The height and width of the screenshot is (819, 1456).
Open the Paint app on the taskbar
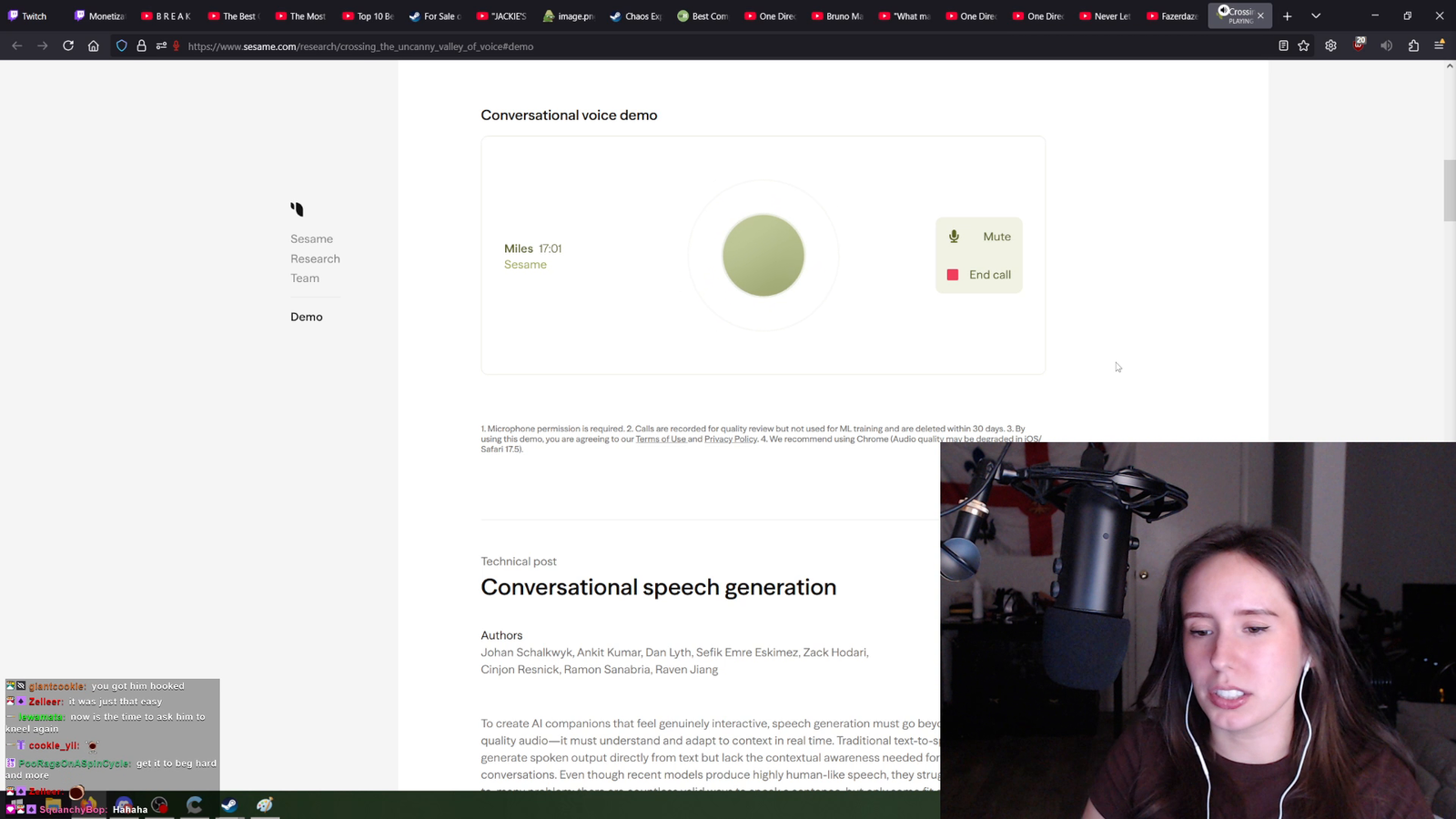click(x=264, y=804)
